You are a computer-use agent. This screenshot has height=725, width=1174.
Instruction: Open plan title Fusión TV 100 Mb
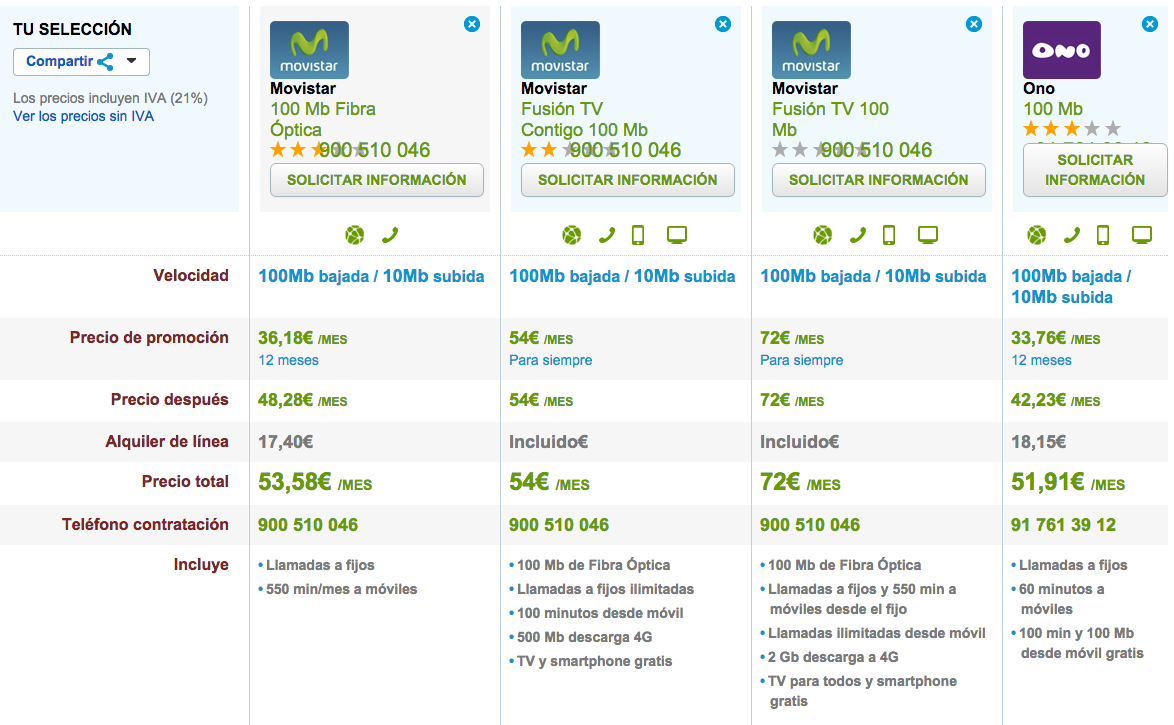830,119
